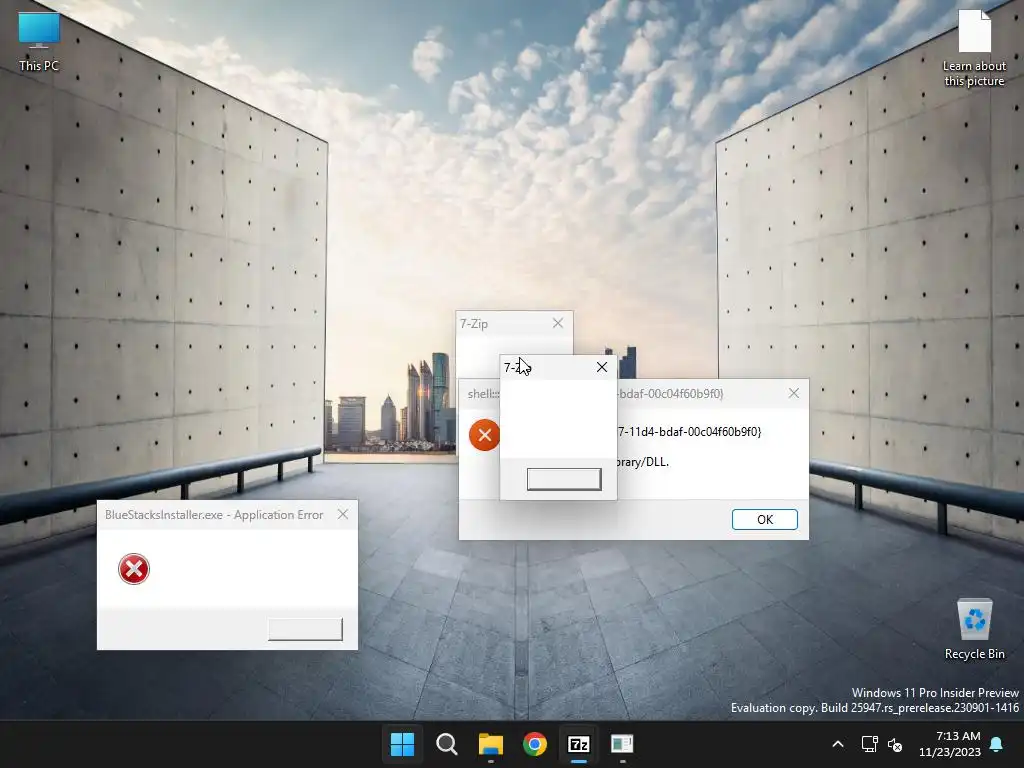
Task: Open the This PC desktop icon
Action: click(x=39, y=40)
